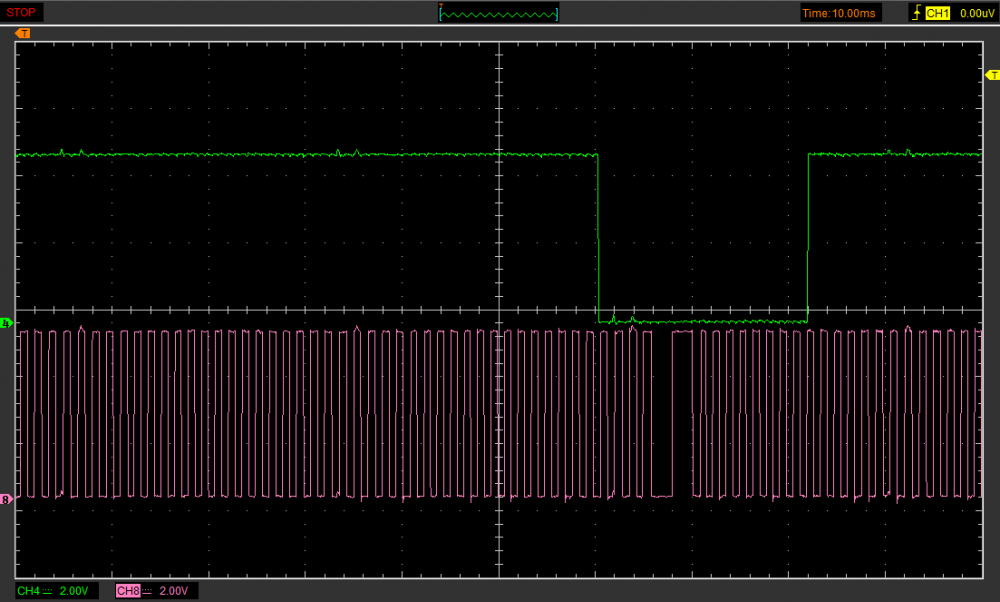Click the rising edge of the green waveform
This screenshot has width=1000, height=602.
pyautogui.click(x=807, y=240)
